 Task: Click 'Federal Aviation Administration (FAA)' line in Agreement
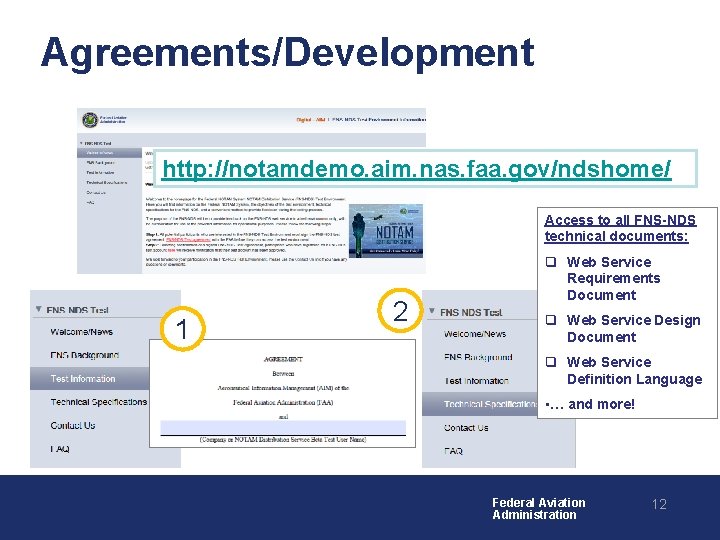point(283,402)
